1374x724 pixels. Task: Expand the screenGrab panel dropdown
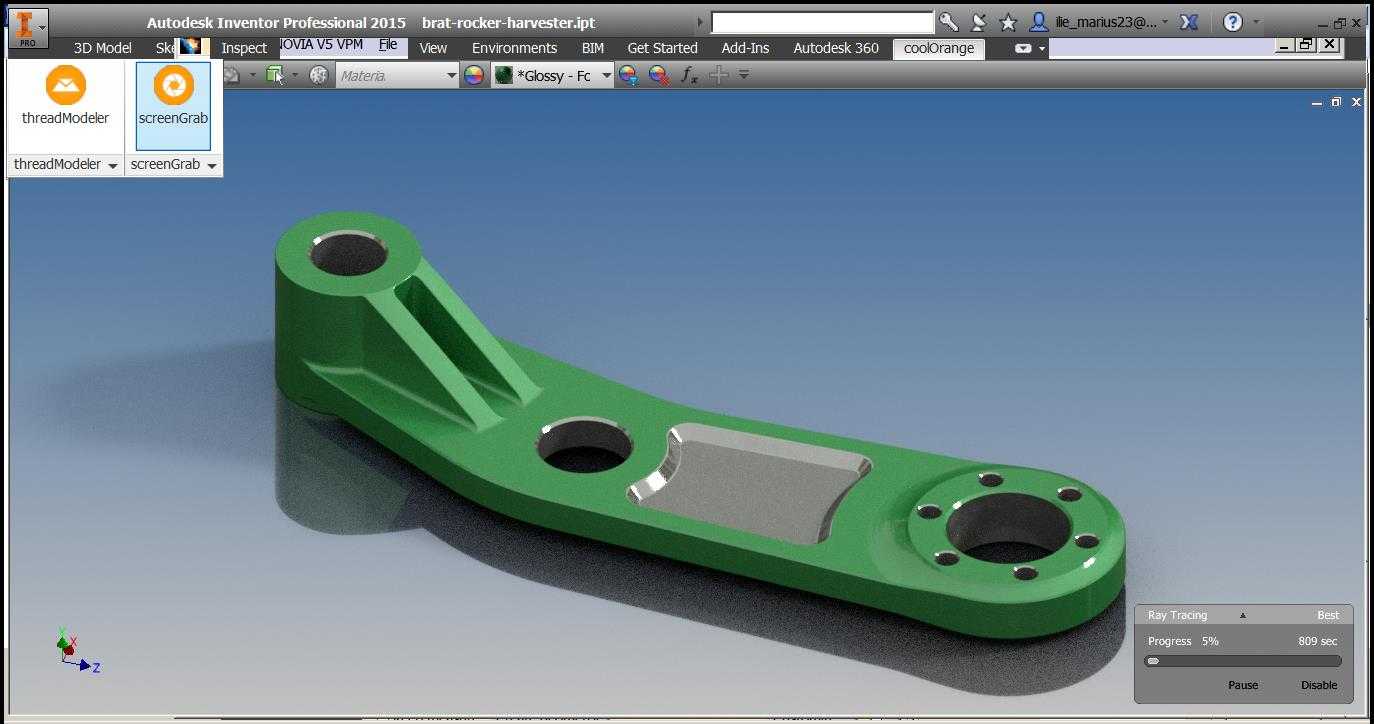(x=212, y=165)
